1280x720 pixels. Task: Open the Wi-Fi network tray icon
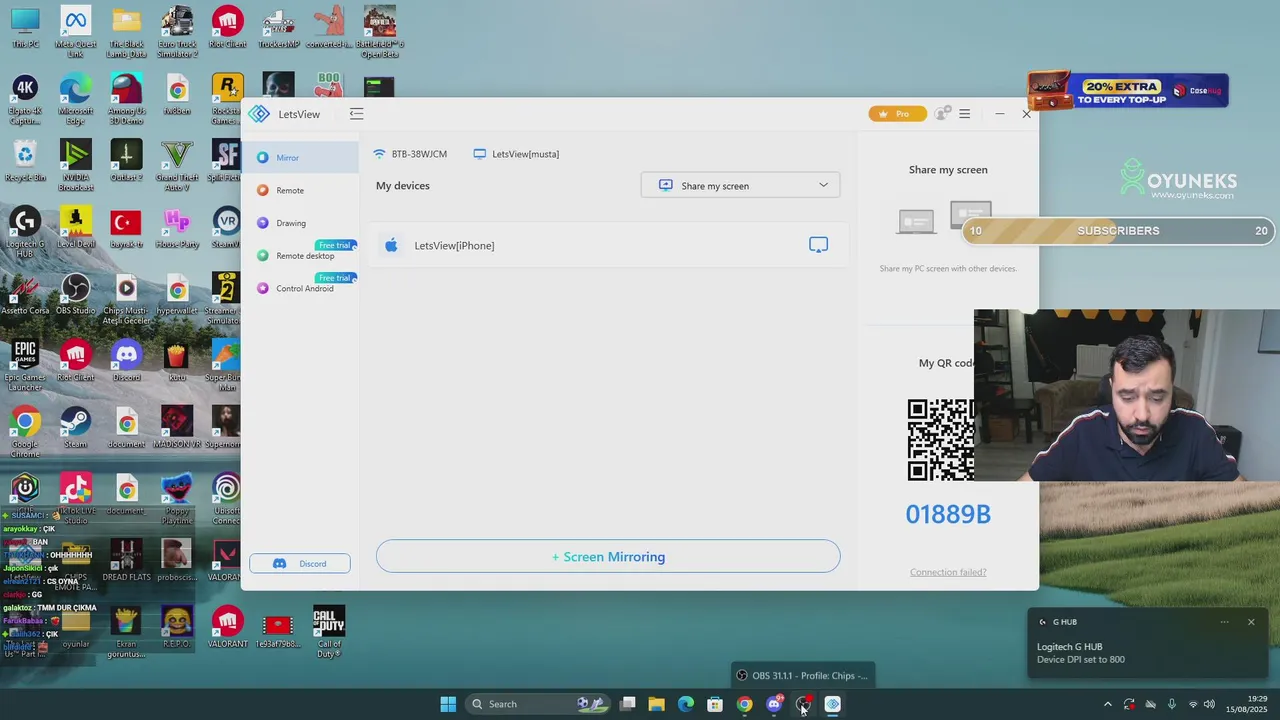(x=1192, y=704)
